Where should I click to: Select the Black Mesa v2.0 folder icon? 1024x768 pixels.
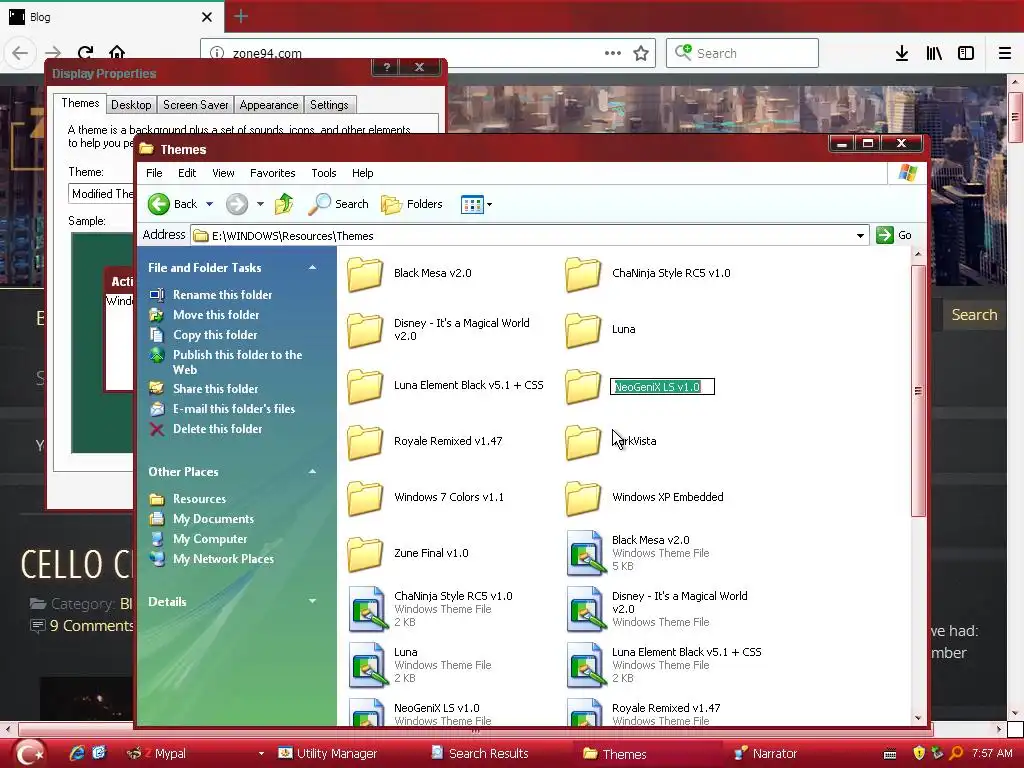364,274
